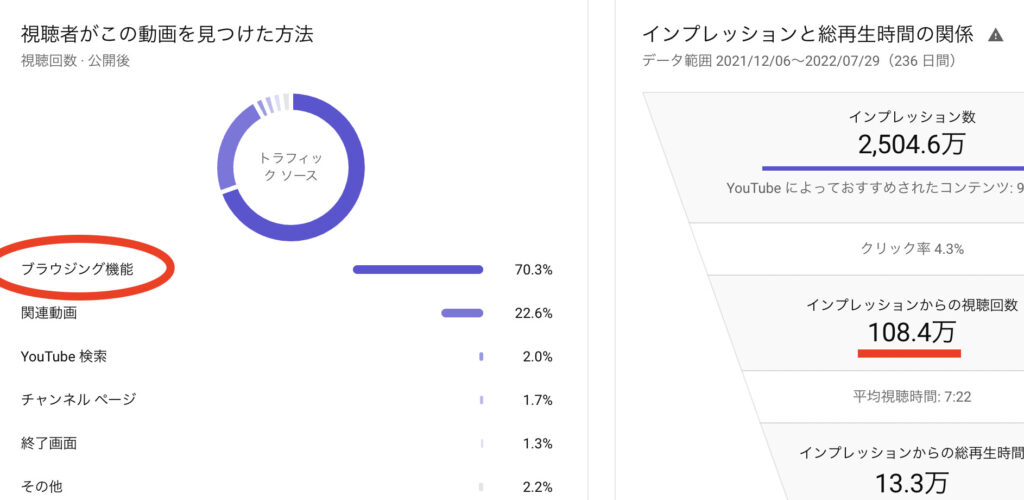
Task: Click the 13.3万 total watch time value
Action: [x=912, y=483]
